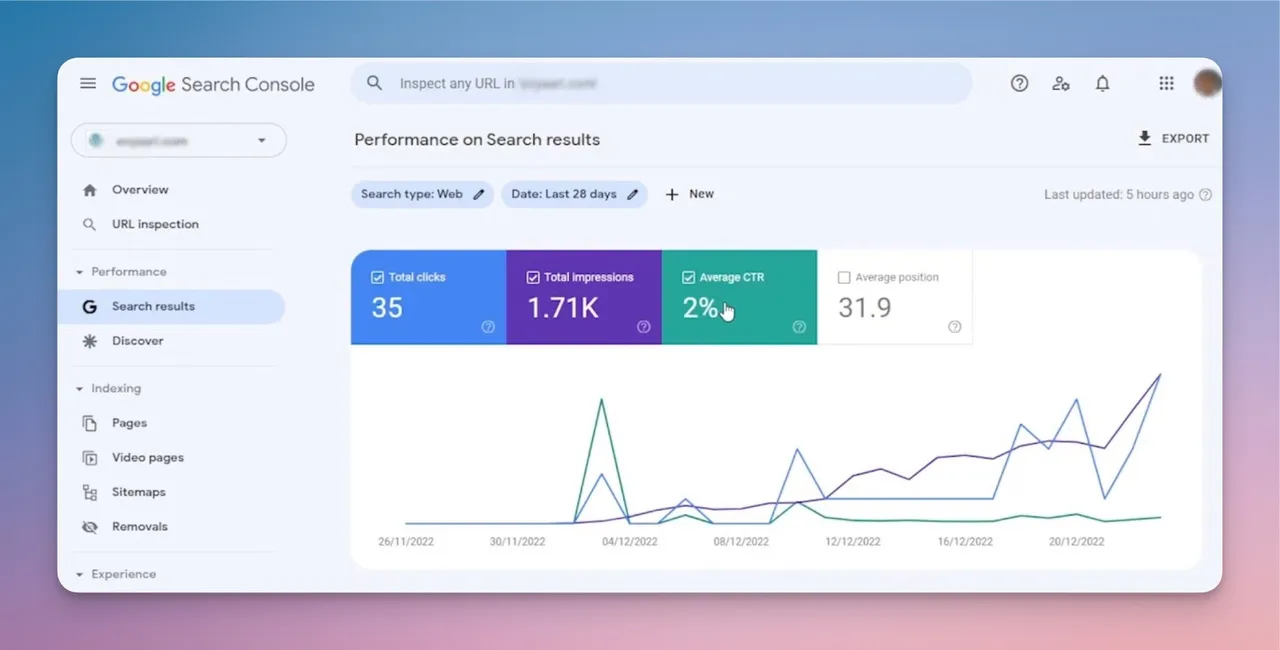This screenshot has width=1280, height=650.
Task: Uncheck the Average CTR checkbox
Action: pos(688,277)
